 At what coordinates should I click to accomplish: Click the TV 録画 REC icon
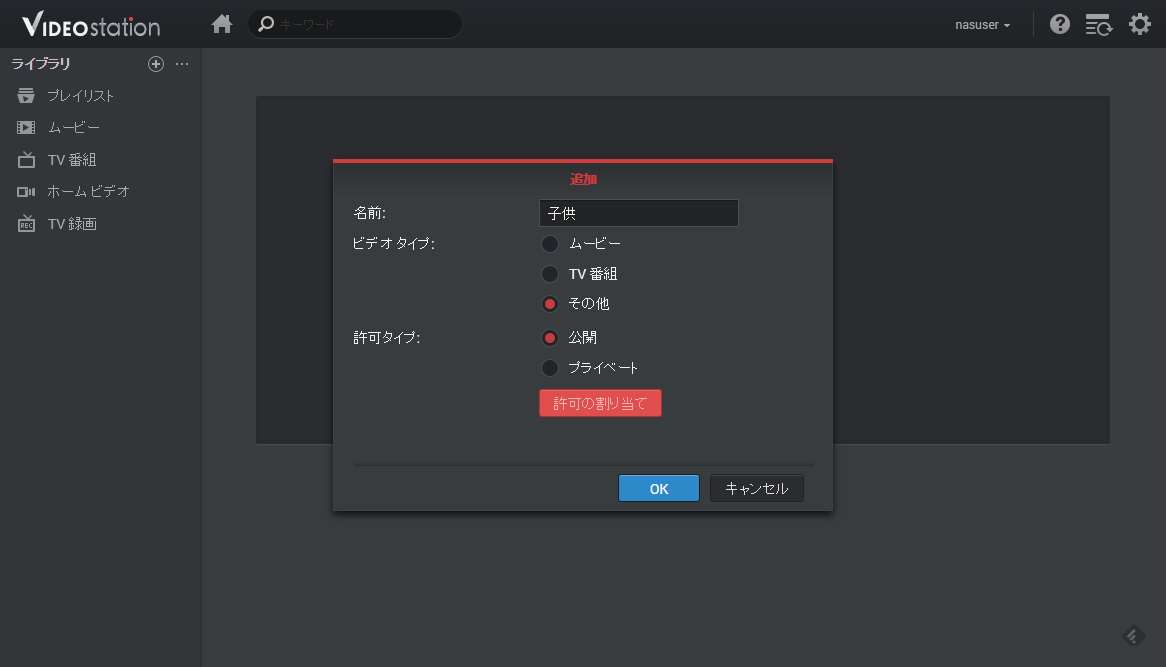tap(26, 224)
